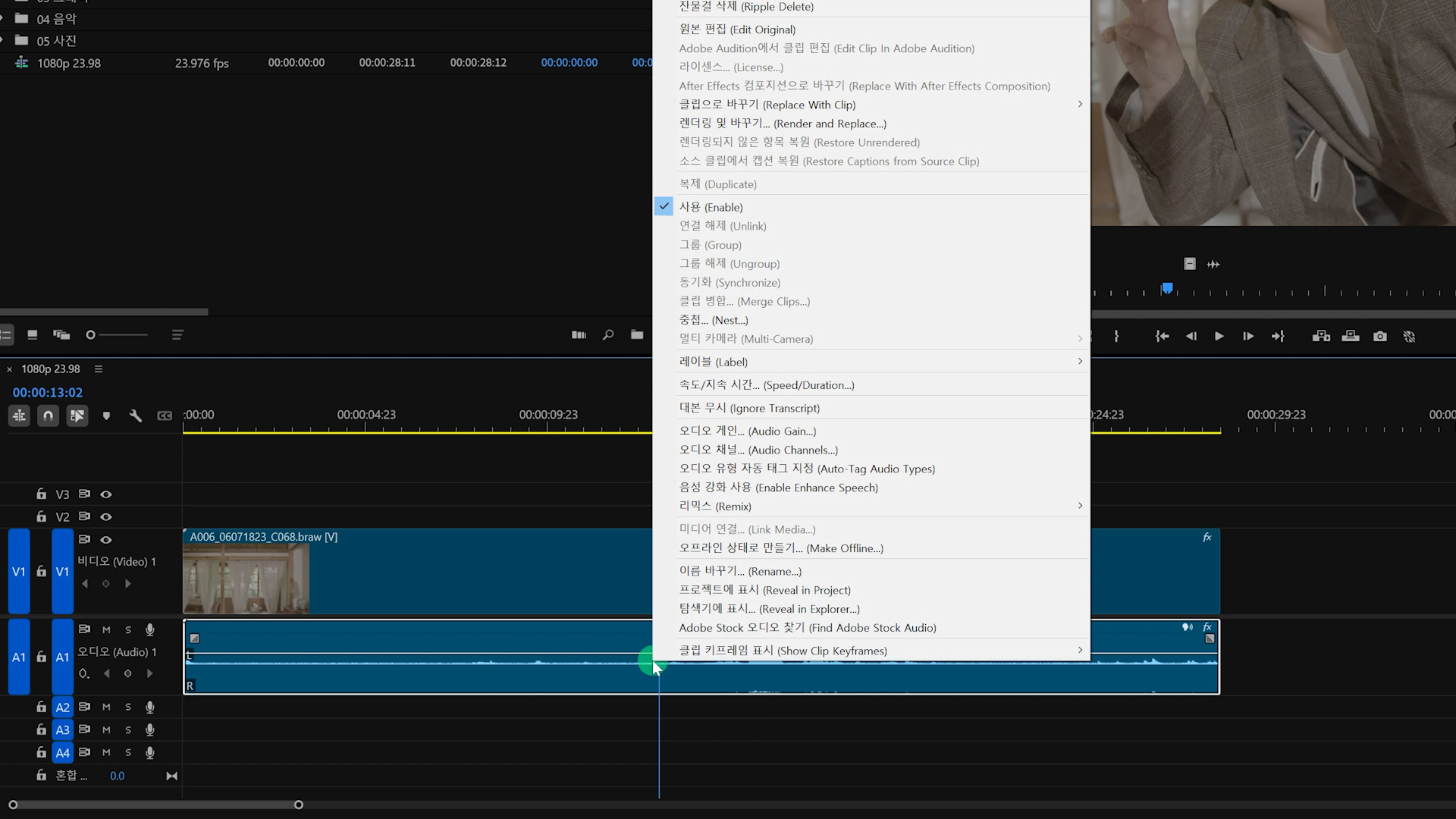Select the 1080p 23.98 sequence item
This screenshot has width=1456, height=819.
68,63
